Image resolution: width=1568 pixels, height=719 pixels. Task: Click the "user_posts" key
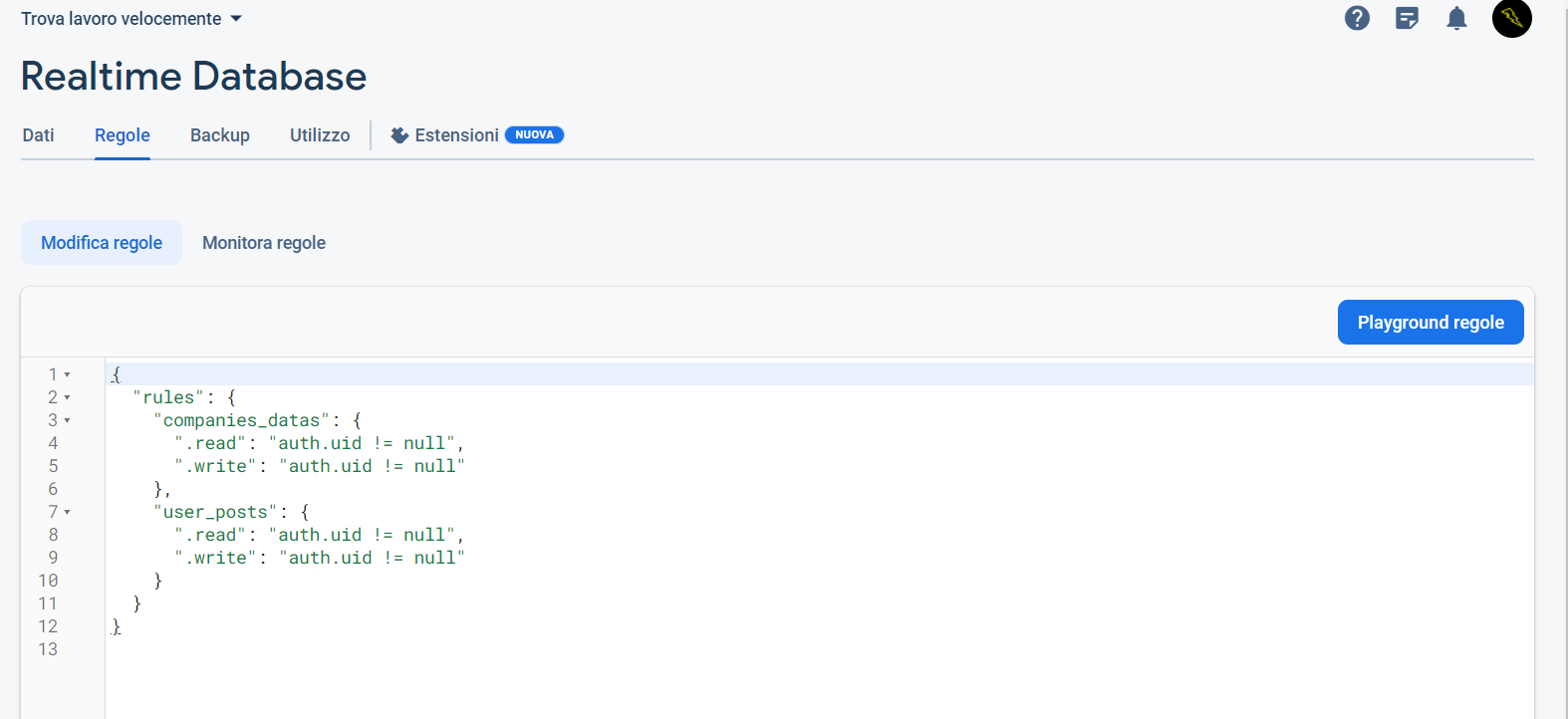[215, 512]
